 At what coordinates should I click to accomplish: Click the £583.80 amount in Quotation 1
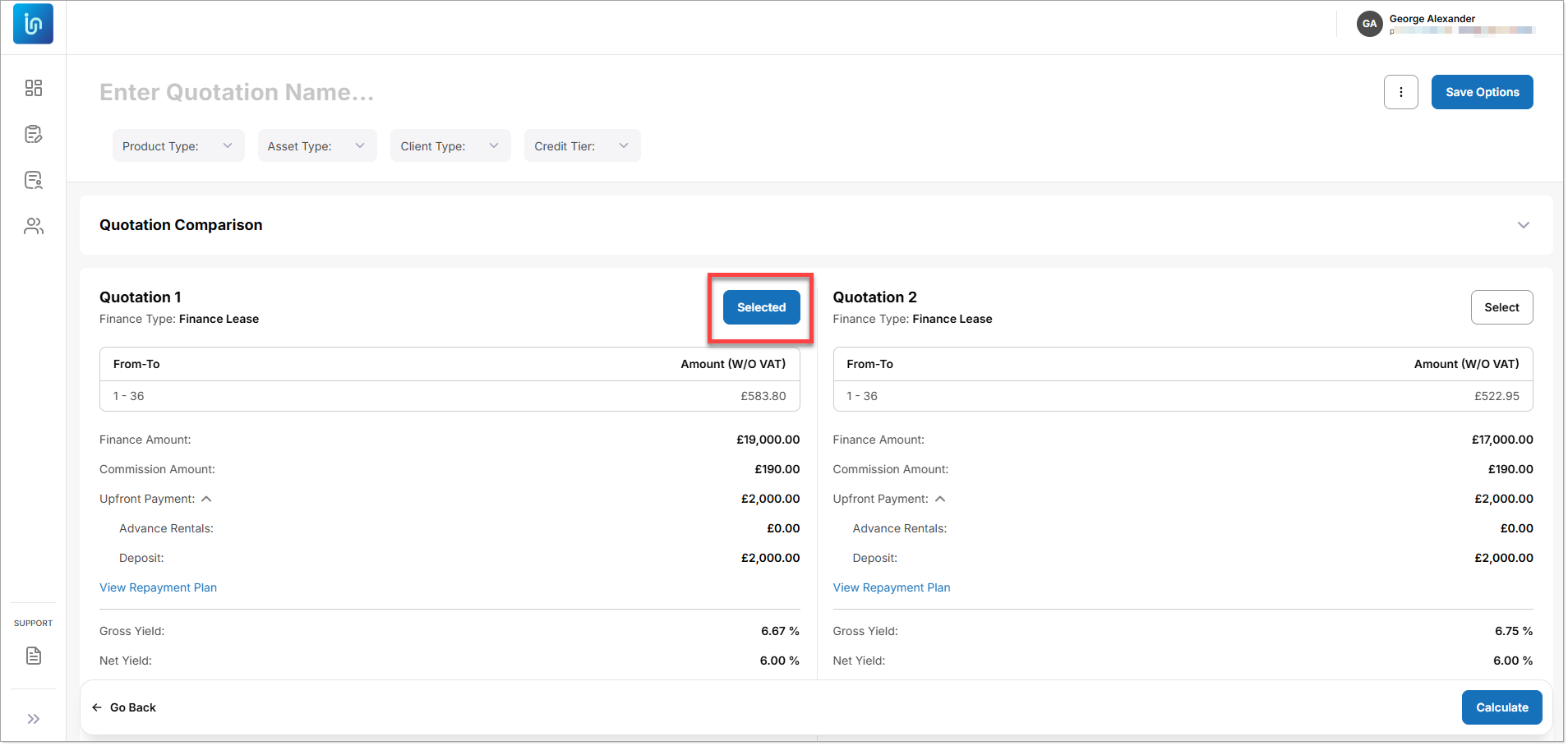click(x=763, y=396)
